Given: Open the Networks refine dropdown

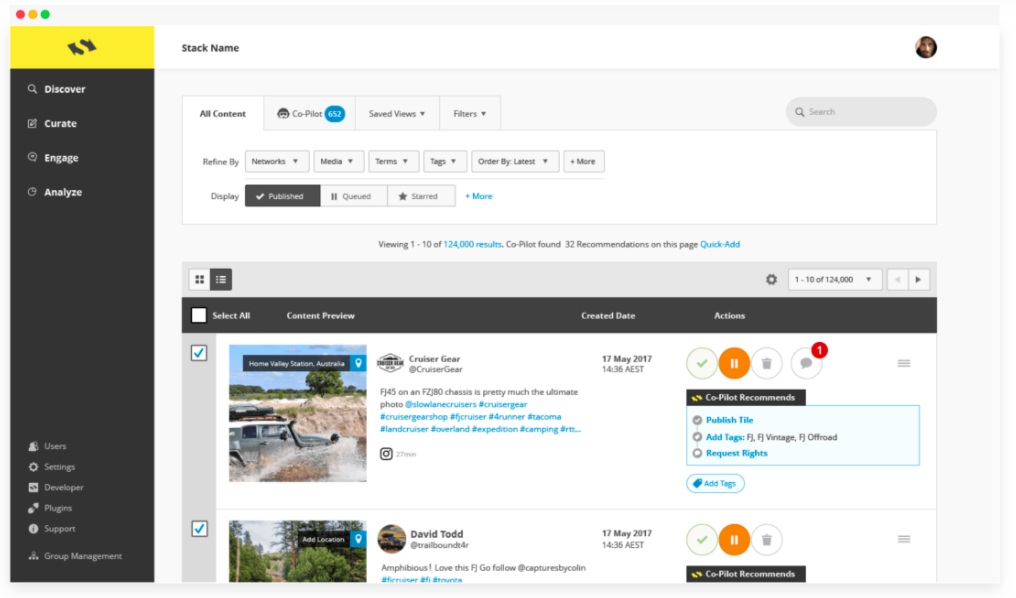Looking at the screenshot, I should pos(276,161).
